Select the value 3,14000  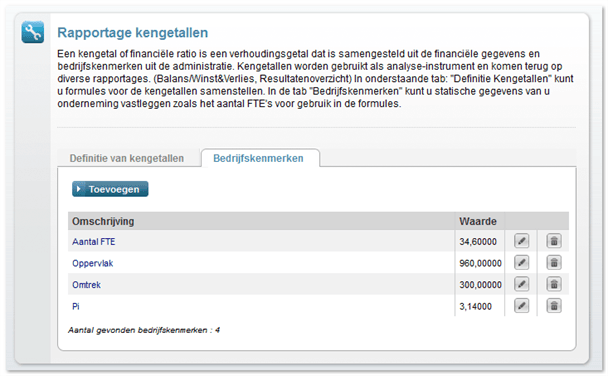(475, 307)
